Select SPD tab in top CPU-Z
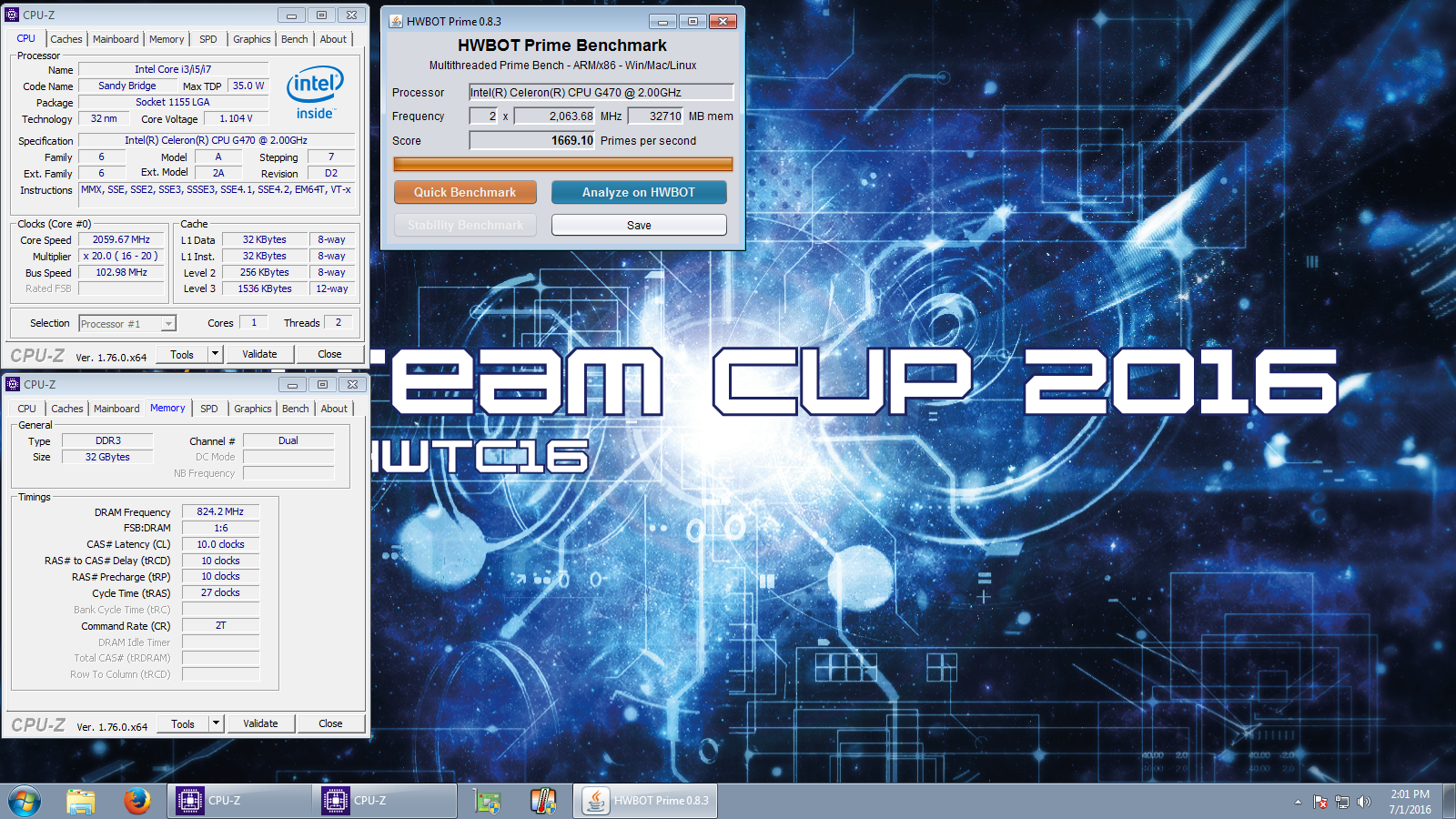This screenshot has height=819, width=1456. (x=208, y=39)
